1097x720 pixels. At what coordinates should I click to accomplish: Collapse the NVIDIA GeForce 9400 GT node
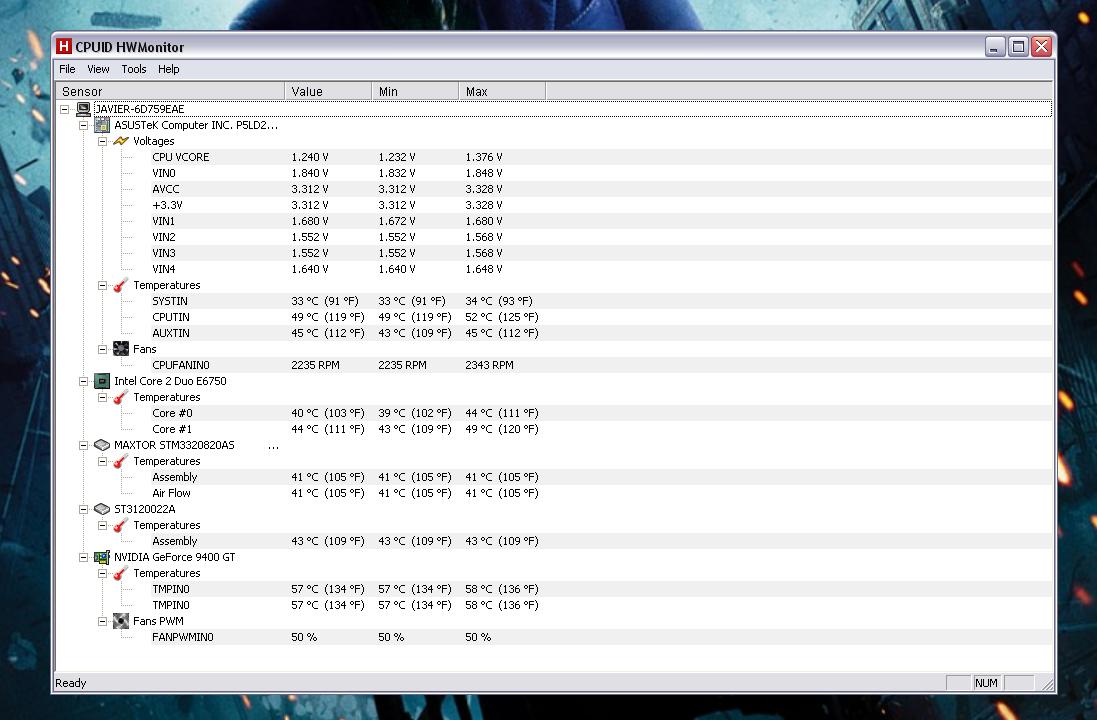(x=84, y=557)
